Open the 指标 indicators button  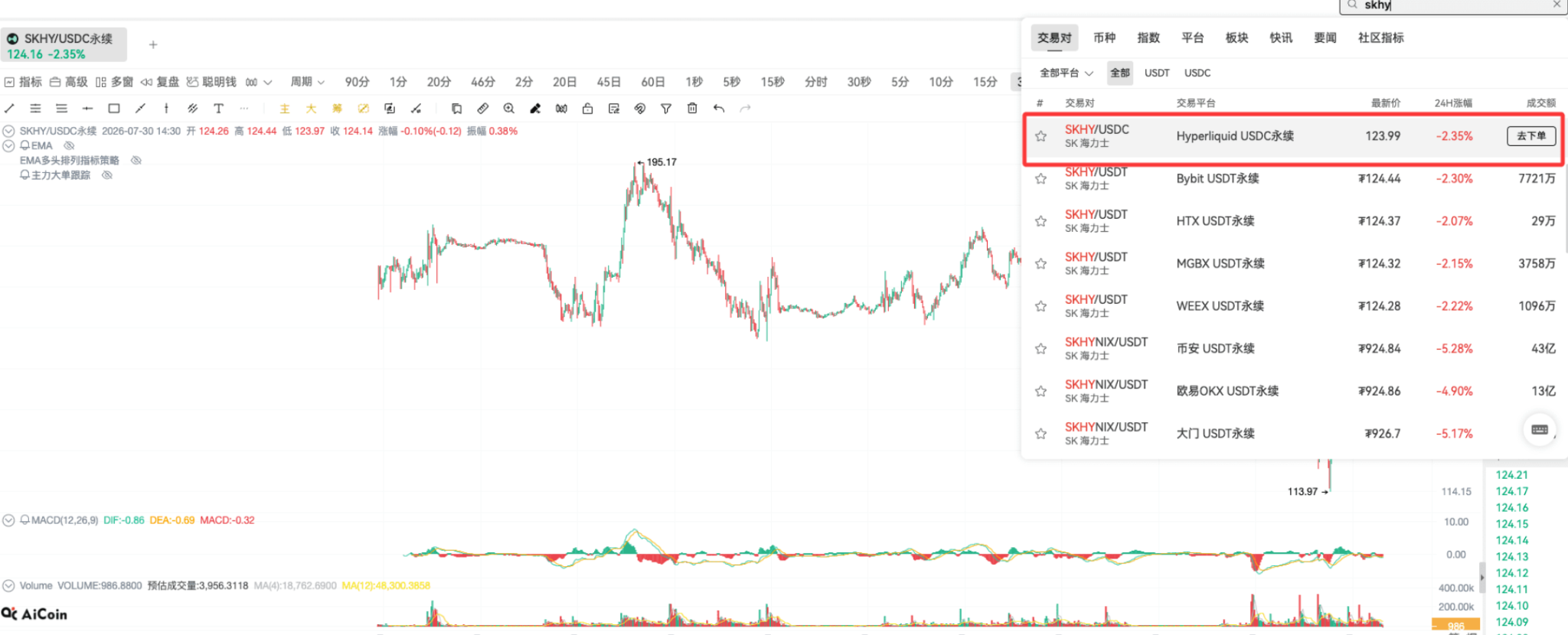tap(23, 82)
